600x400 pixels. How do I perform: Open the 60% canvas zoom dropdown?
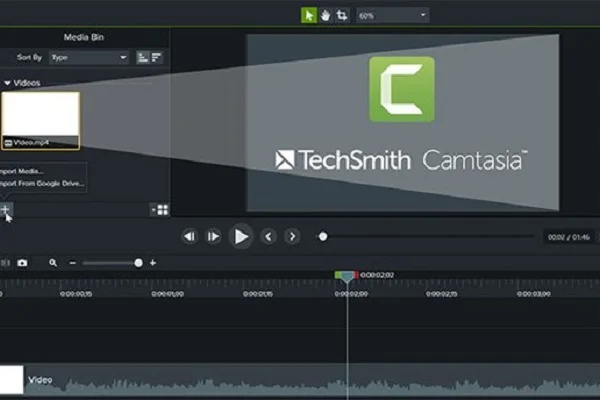pos(393,16)
